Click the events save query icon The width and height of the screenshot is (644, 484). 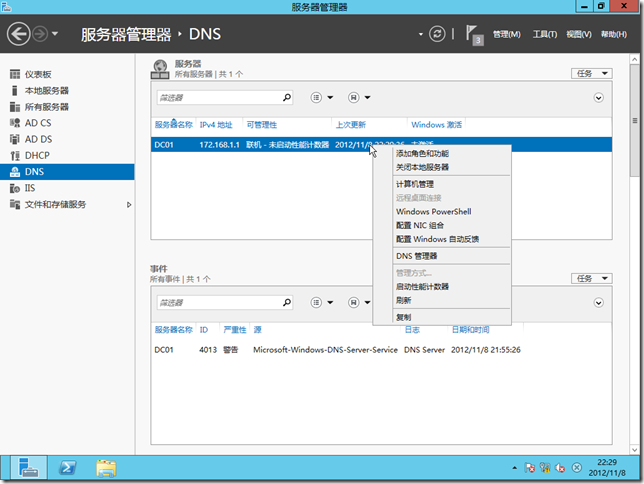tap(354, 303)
